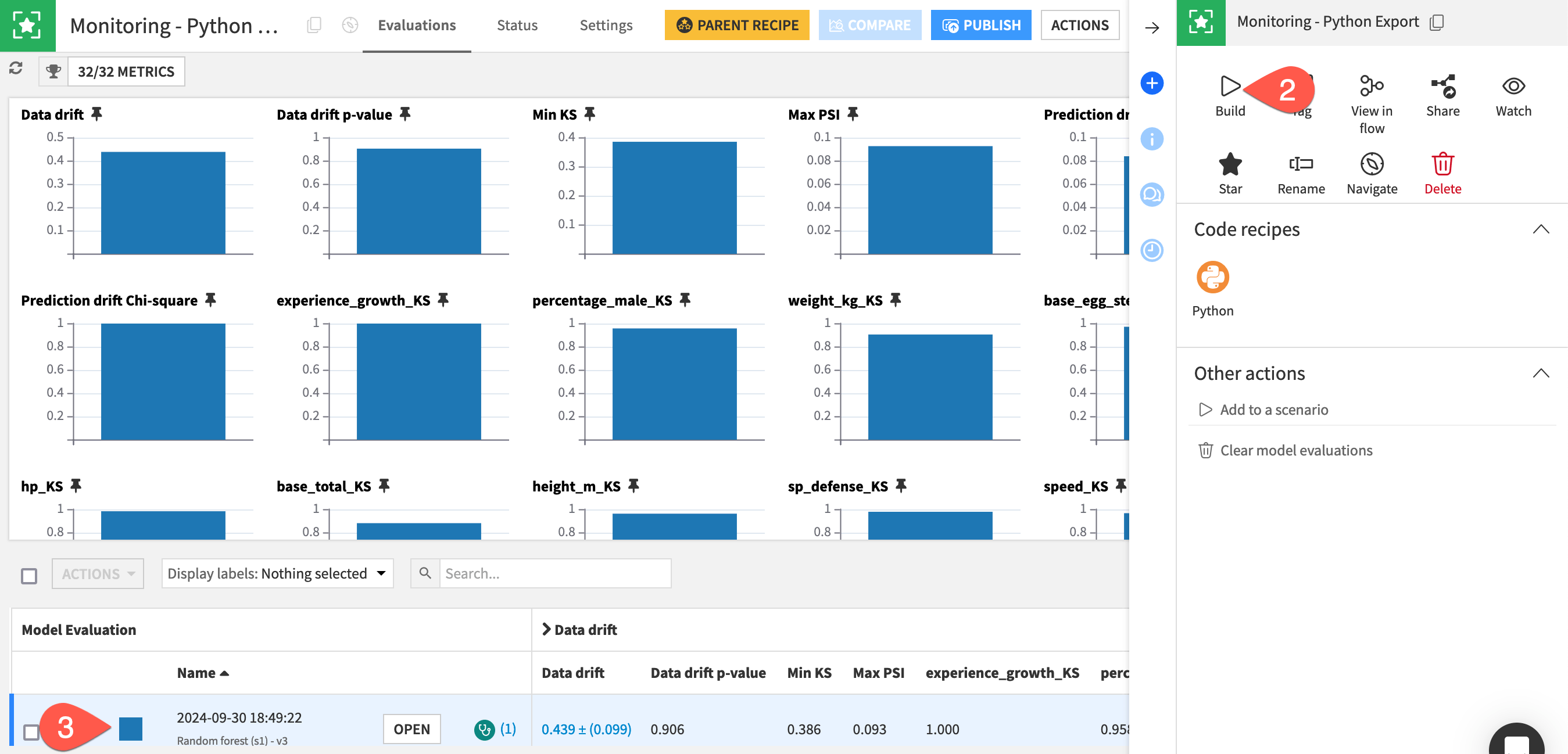The image size is (1568, 754).
Task: Expand the Other actions section
Action: tap(1544, 372)
